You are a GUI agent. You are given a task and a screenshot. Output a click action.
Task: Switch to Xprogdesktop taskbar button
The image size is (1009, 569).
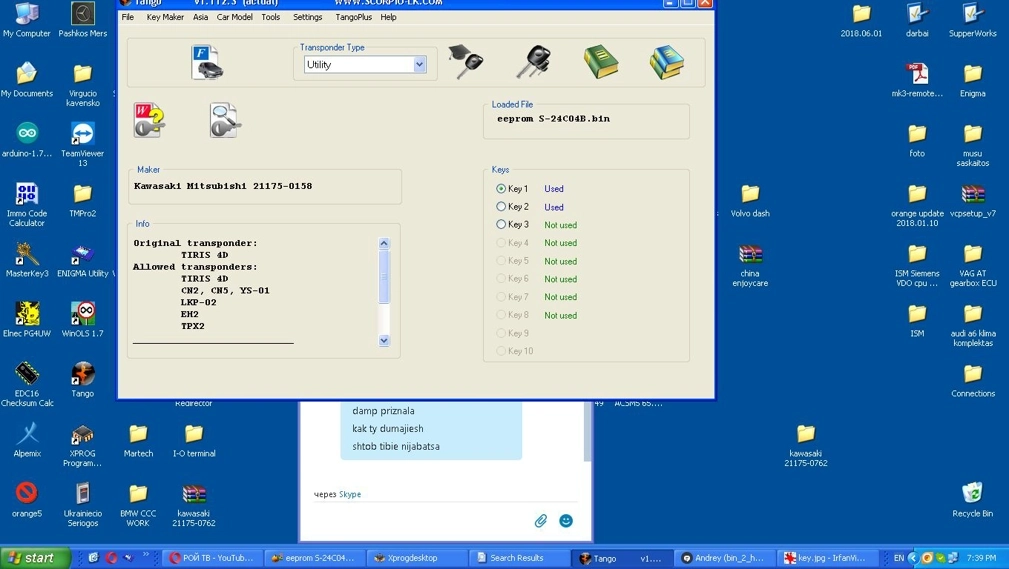pyautogui.click(x=416, y=558)
